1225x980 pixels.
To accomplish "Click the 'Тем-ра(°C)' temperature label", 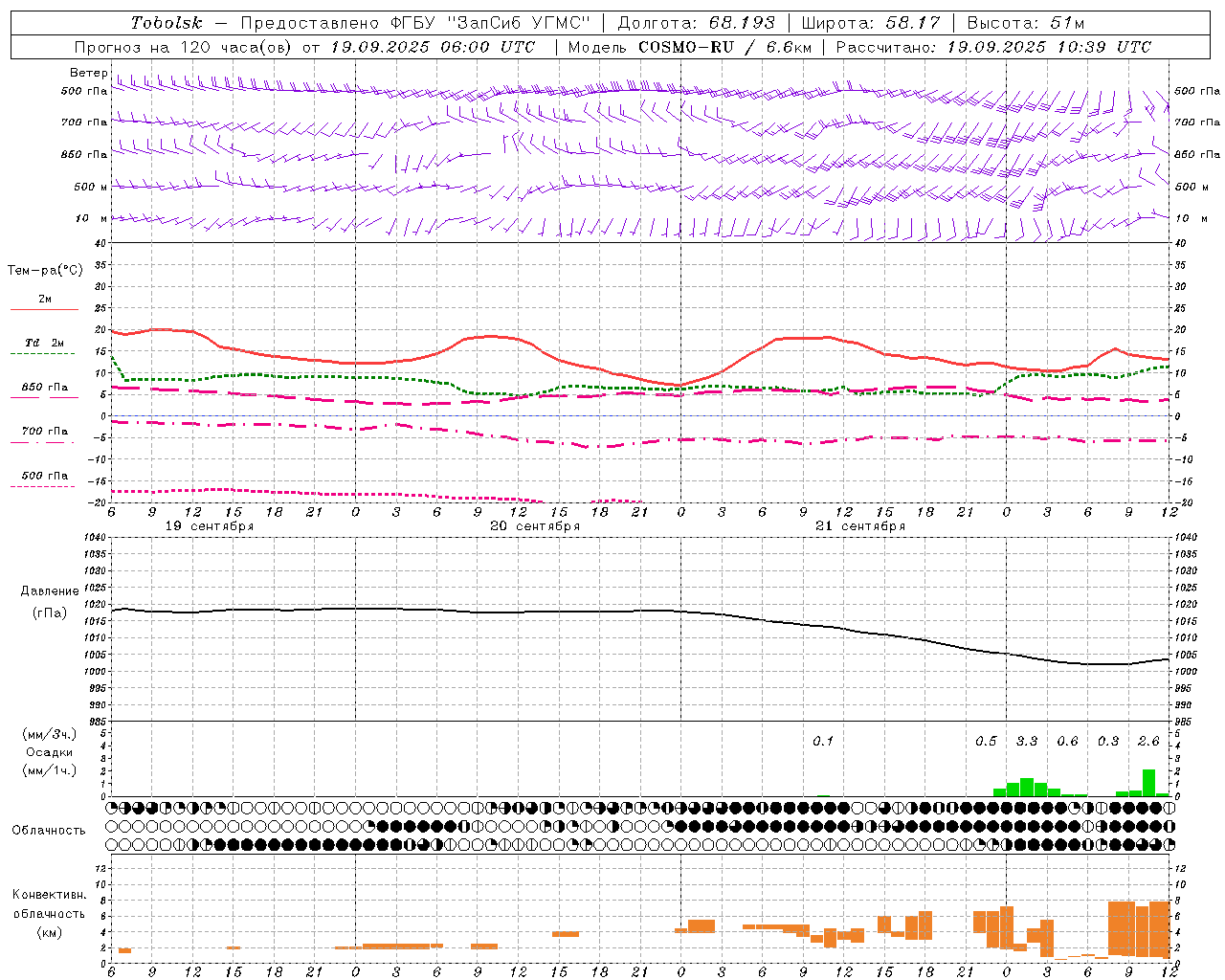I will coord(45,271).
